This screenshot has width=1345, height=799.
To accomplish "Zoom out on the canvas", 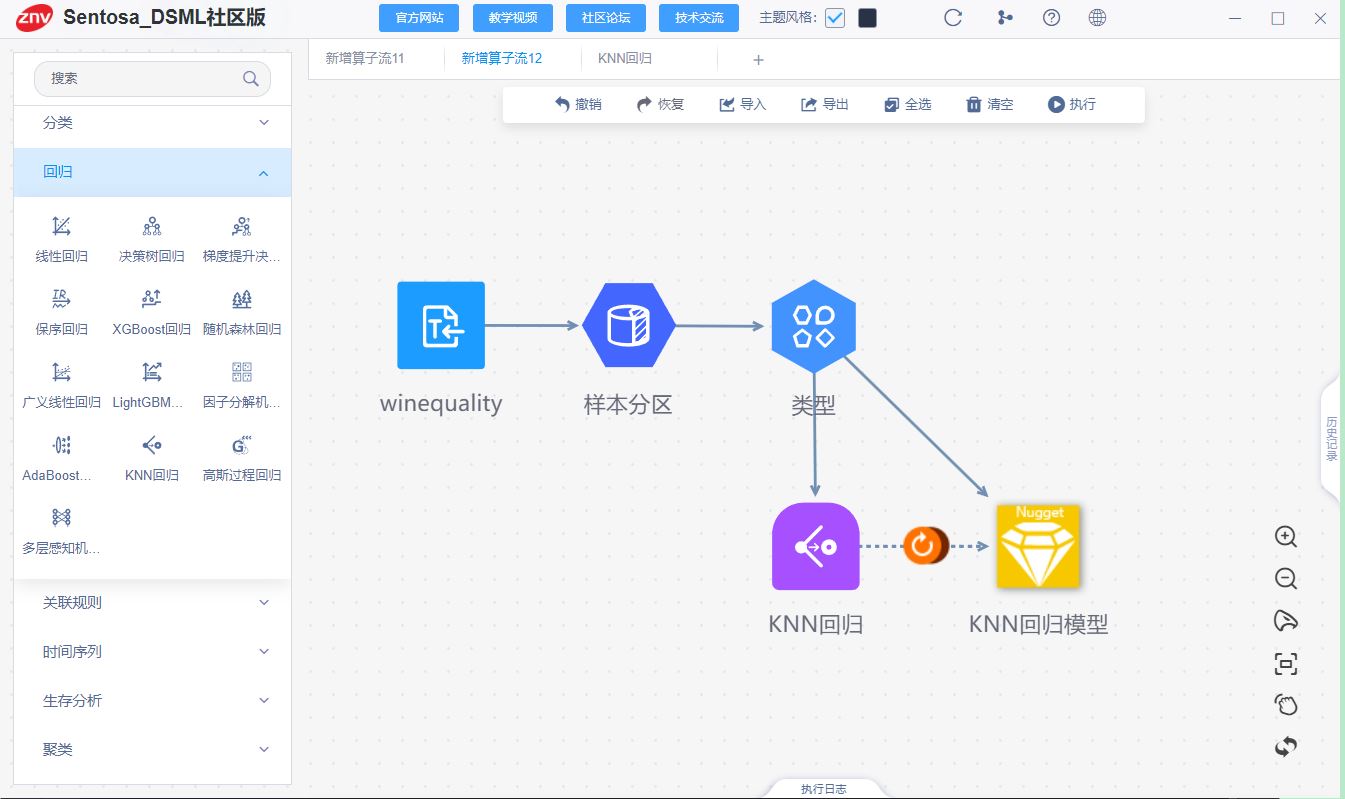I will [x=1286, y=578].
